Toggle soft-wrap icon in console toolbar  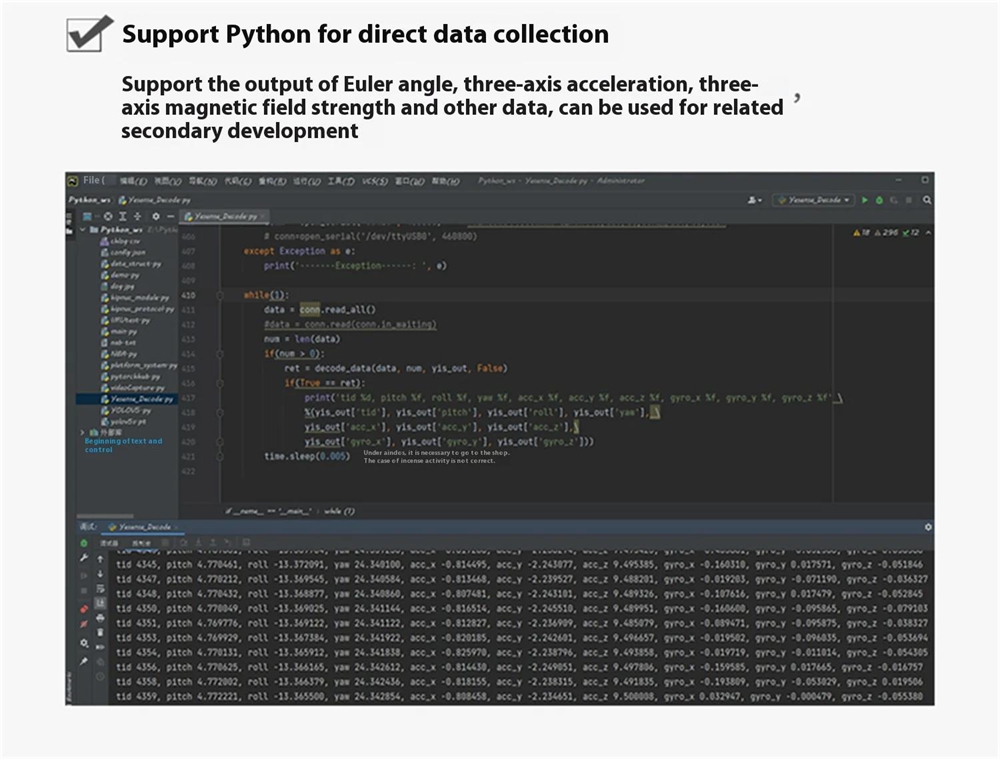(100, 589)
